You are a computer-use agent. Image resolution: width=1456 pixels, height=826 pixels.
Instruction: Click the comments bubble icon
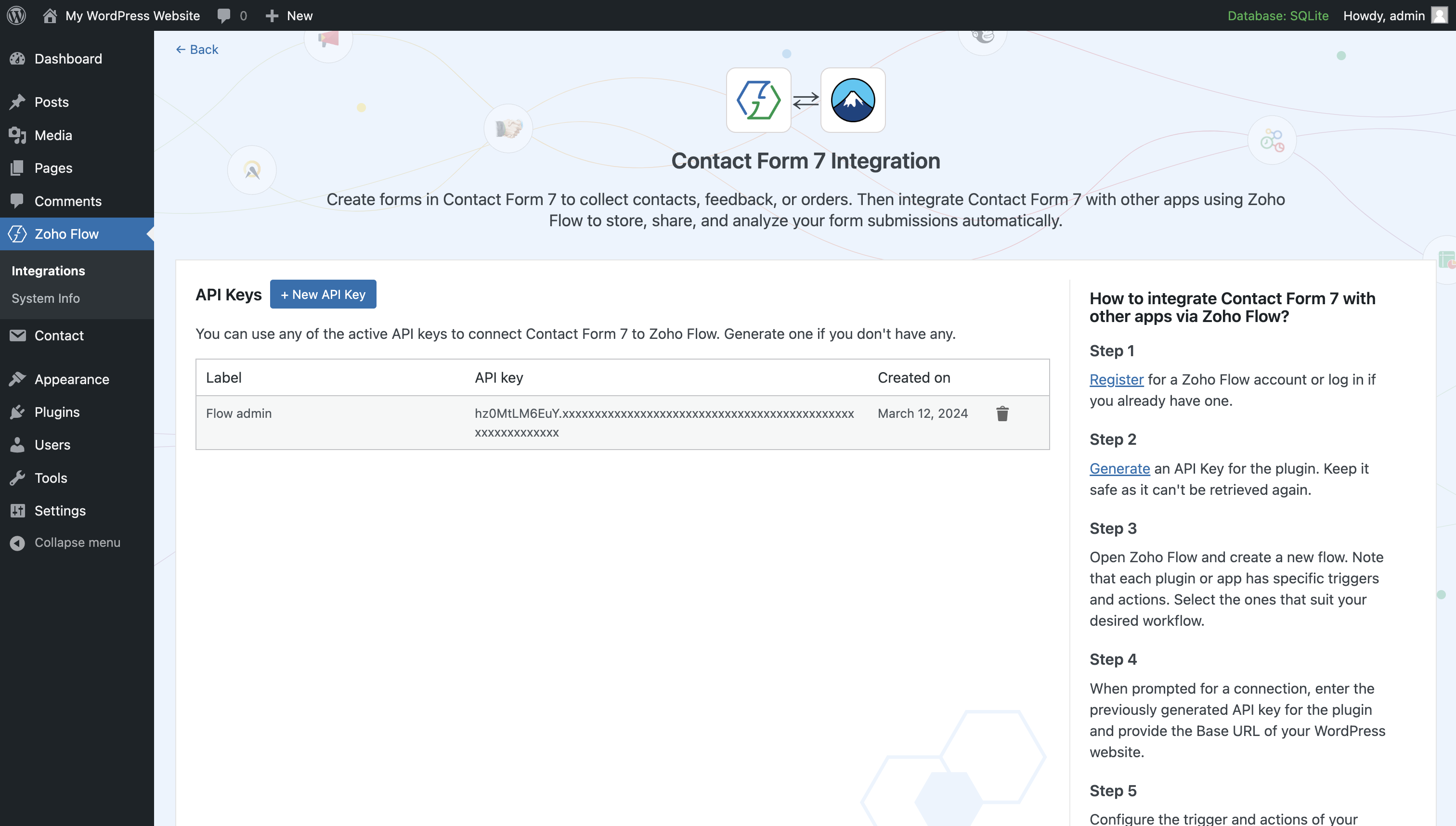[x=222, y=15]
